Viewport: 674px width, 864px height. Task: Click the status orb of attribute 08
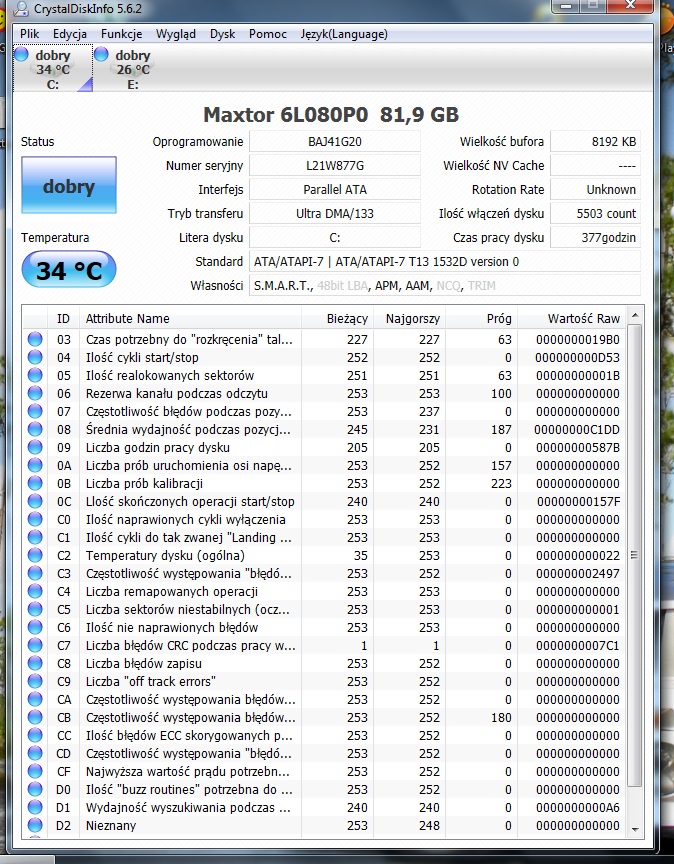[x=35, y=429]
